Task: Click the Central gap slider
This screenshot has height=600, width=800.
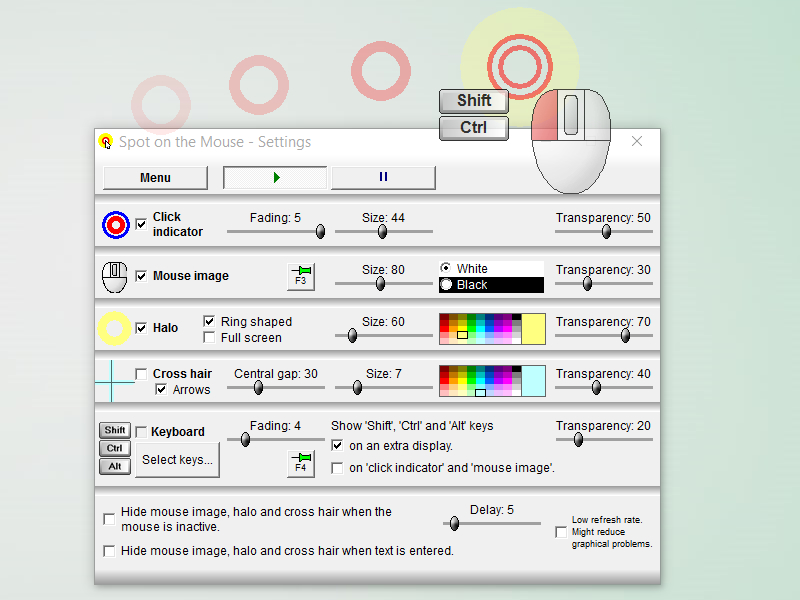Action: point(276,388)
